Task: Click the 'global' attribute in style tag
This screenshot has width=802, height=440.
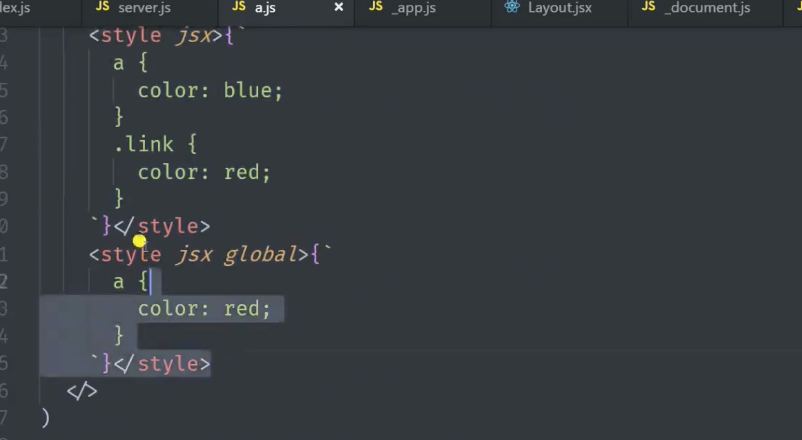Action: coord(261,254)
